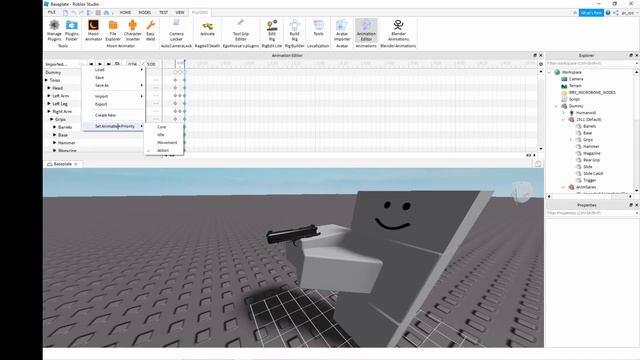Image resolution: width=640 pixels, height=360 pixels.
Task: Open the Import submenu
Action: [114, 96]
